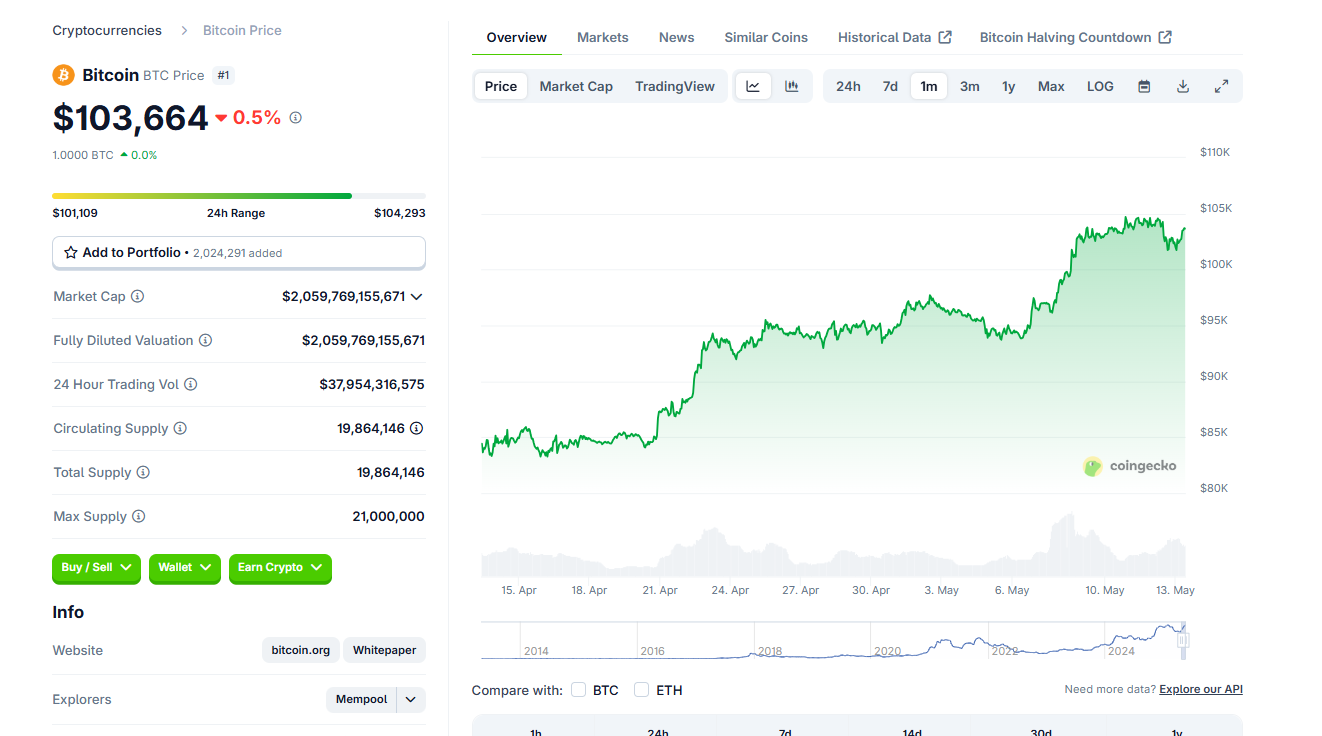The height and width of the screenshot is (736, 1322).
Task: Click info icon next to Circulating Supply label
Action: click(180, 429)
